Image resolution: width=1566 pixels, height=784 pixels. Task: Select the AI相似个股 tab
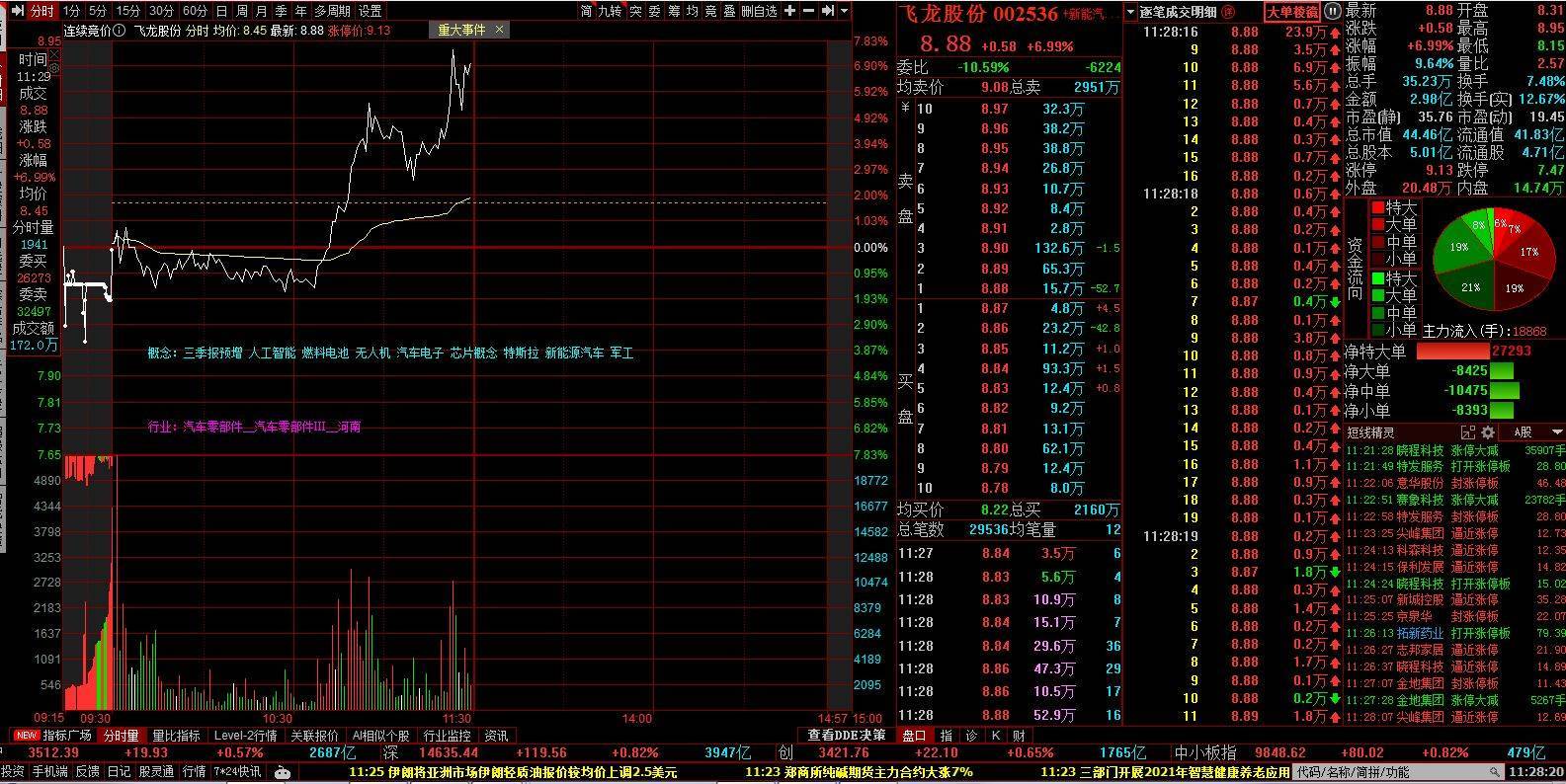click(x=380, y=736)
